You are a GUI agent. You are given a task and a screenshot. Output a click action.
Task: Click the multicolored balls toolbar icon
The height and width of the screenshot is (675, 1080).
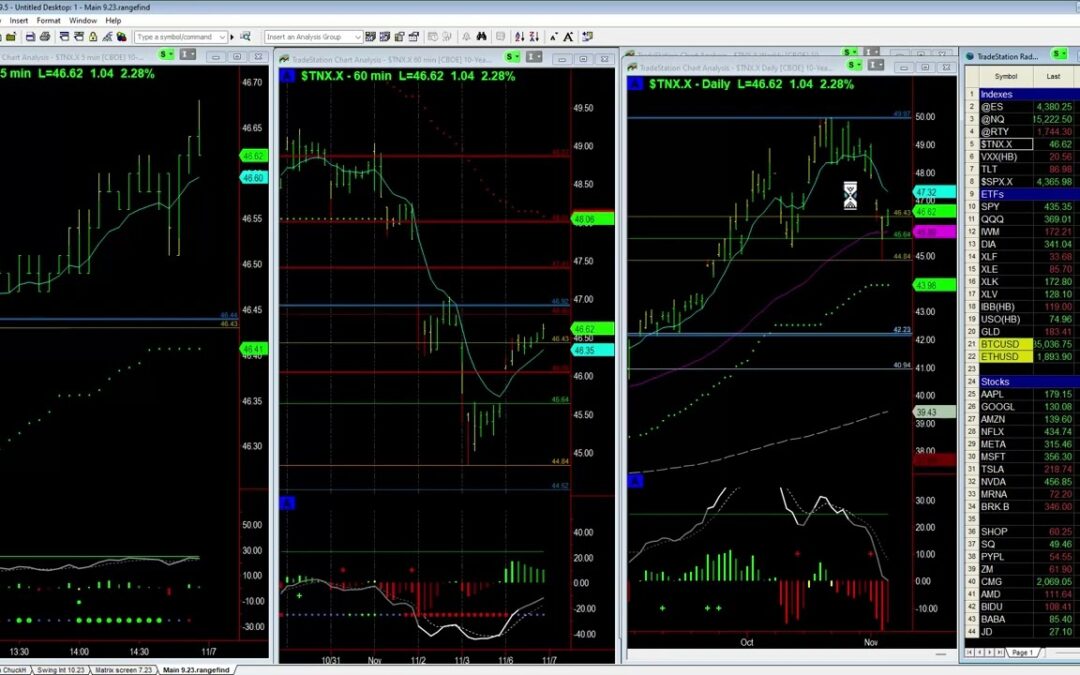point(122,37)
